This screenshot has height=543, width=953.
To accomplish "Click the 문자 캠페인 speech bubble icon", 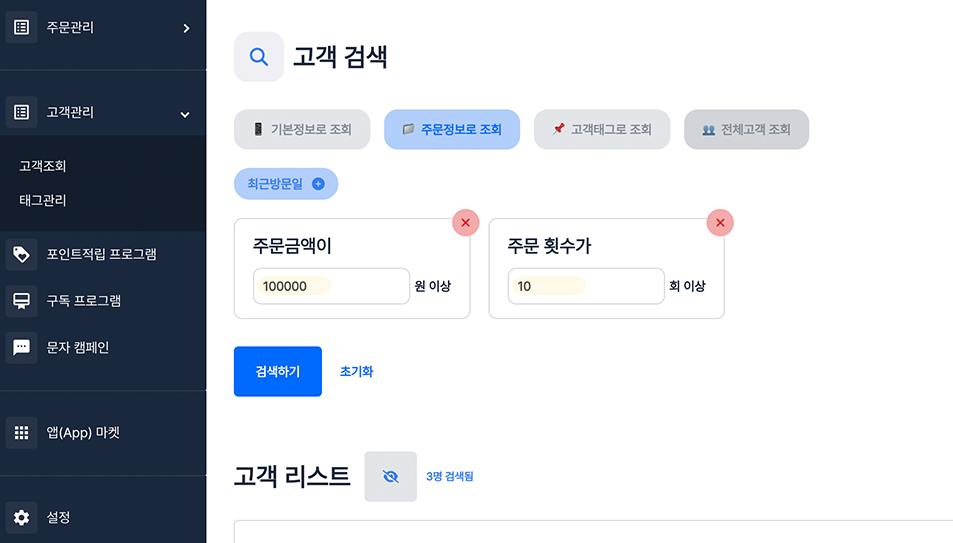I will 21,348.
